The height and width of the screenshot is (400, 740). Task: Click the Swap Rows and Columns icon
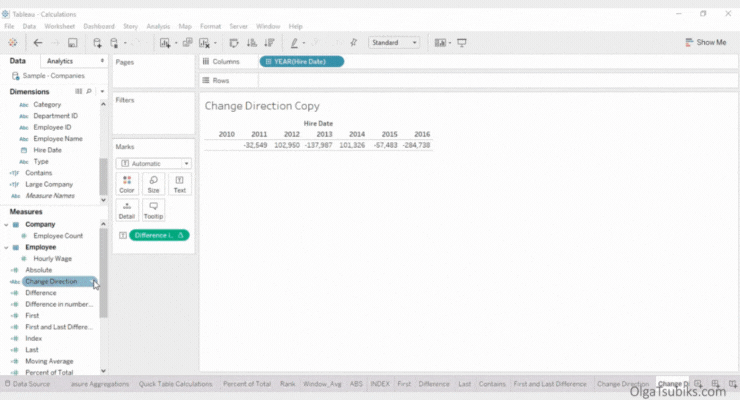click(x=234, y=43)
